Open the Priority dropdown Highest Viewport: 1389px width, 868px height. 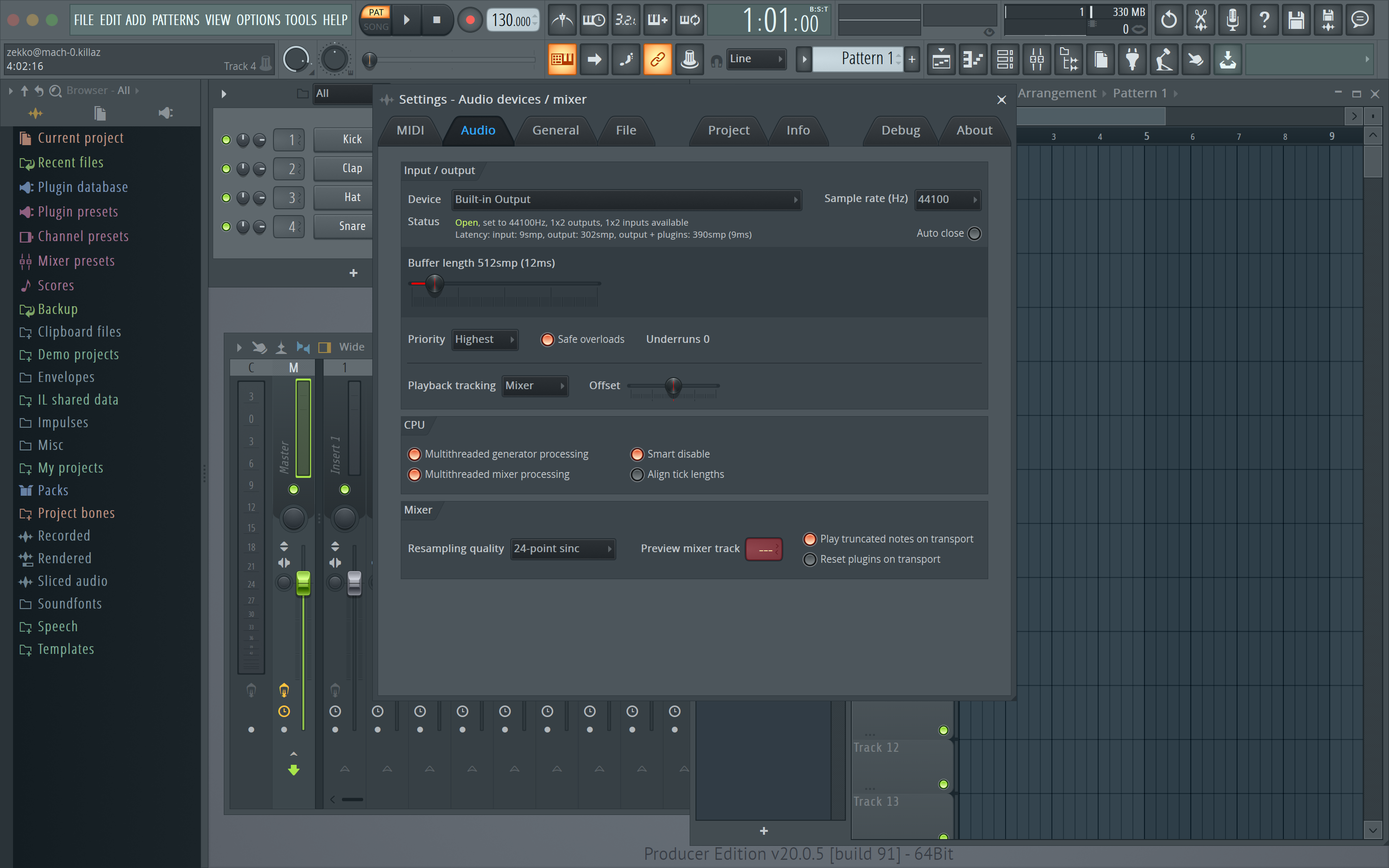pos(485,339)
